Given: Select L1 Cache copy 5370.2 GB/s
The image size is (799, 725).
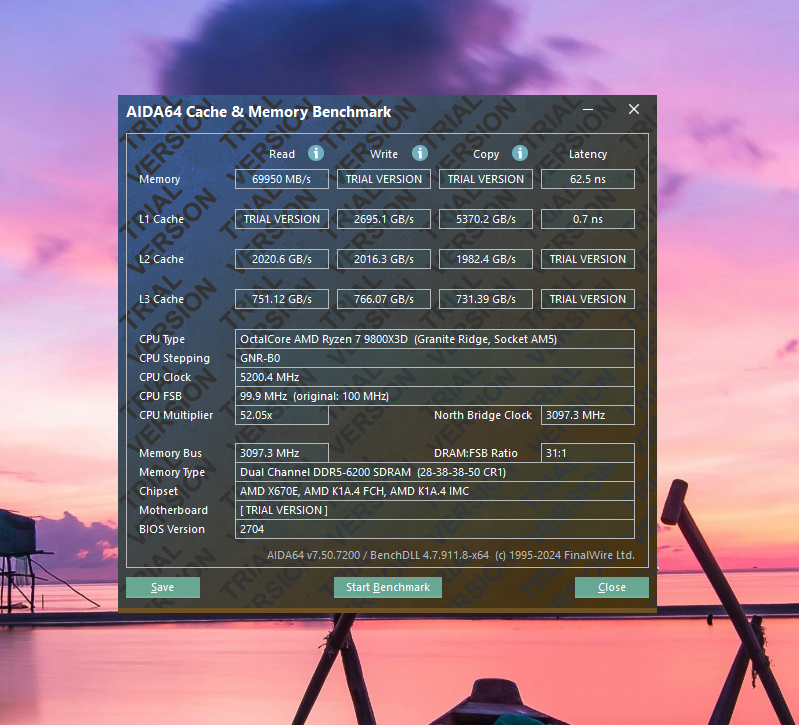Looking at the screenshot, I should coord(486,219).
